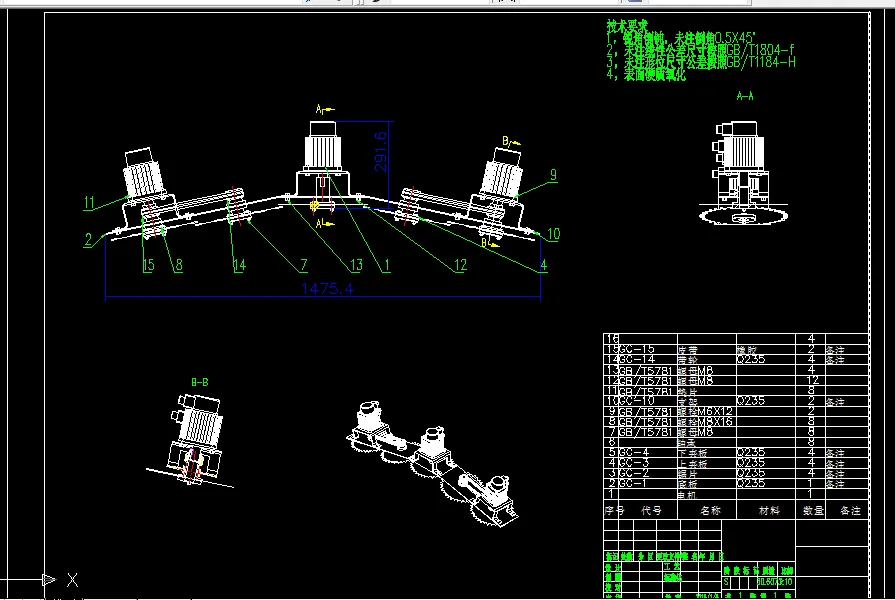This screenshot has width=895, height=600.
Task: Click yellow section marker A above center motor
Action: [x=325, y=109]
